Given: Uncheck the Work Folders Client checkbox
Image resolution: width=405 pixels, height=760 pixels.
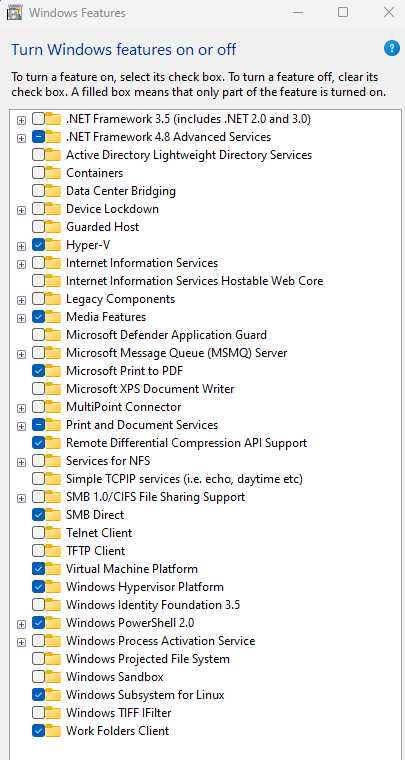Looking at the screenshot, I should pos(38,730).
